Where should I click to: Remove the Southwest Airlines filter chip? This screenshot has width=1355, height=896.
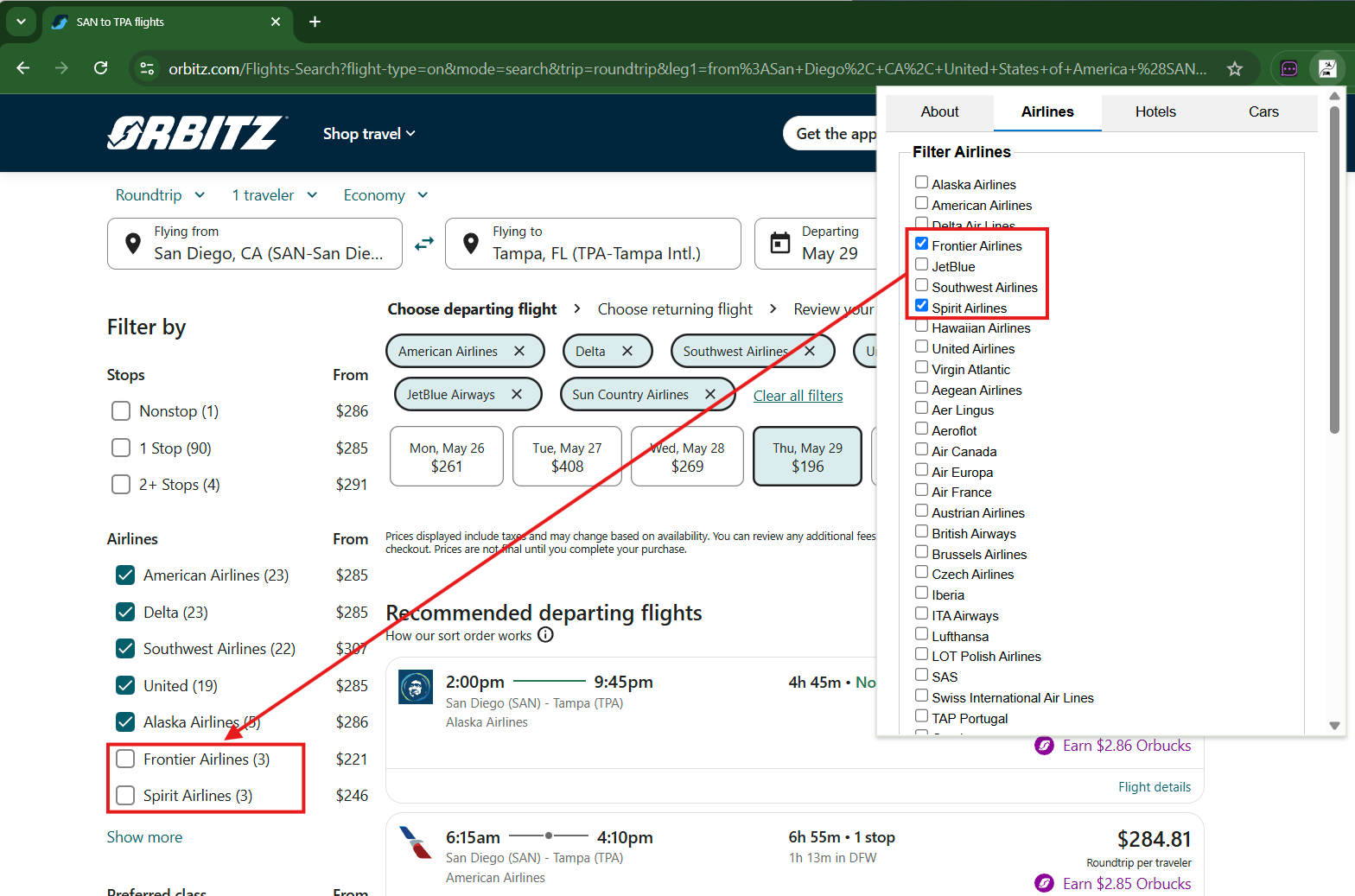pyautogui.click(x=810, y=351)
